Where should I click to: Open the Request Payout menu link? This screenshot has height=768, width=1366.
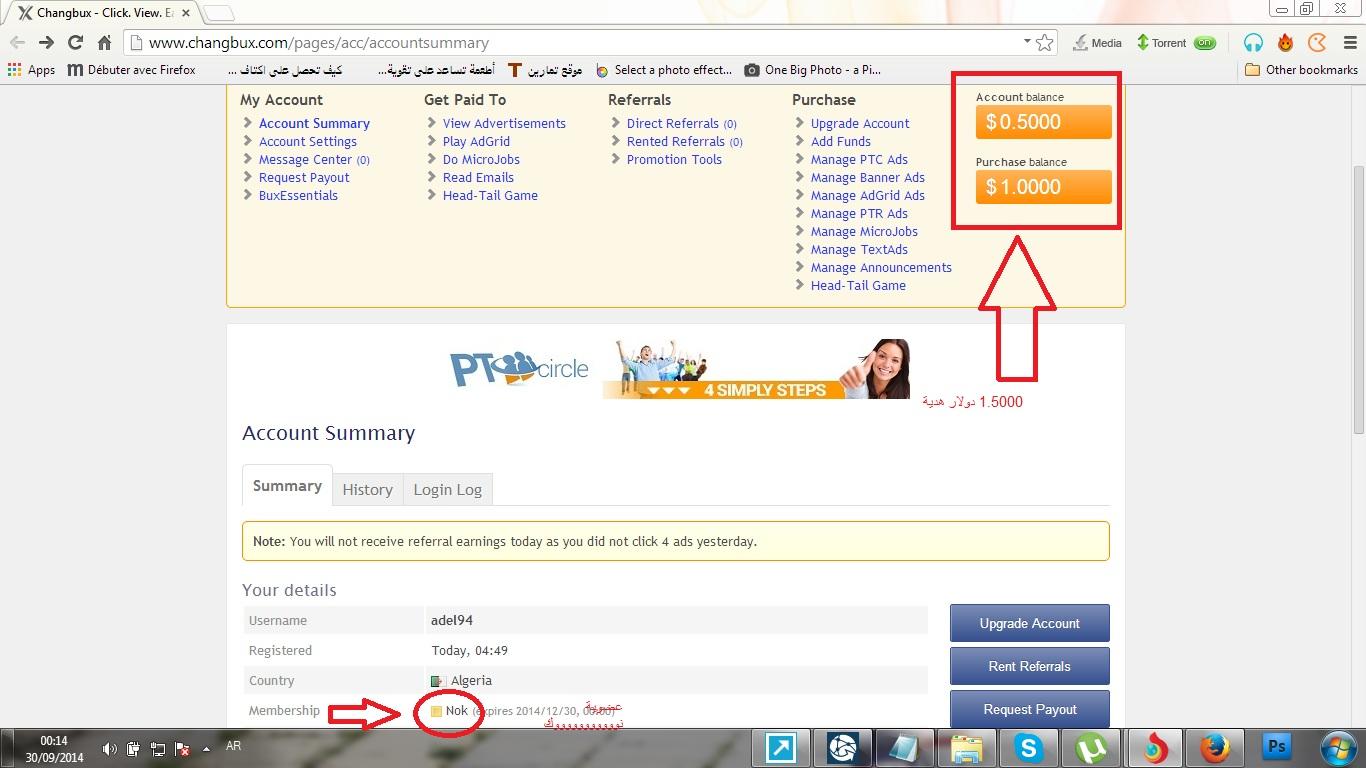coord(304,177)
